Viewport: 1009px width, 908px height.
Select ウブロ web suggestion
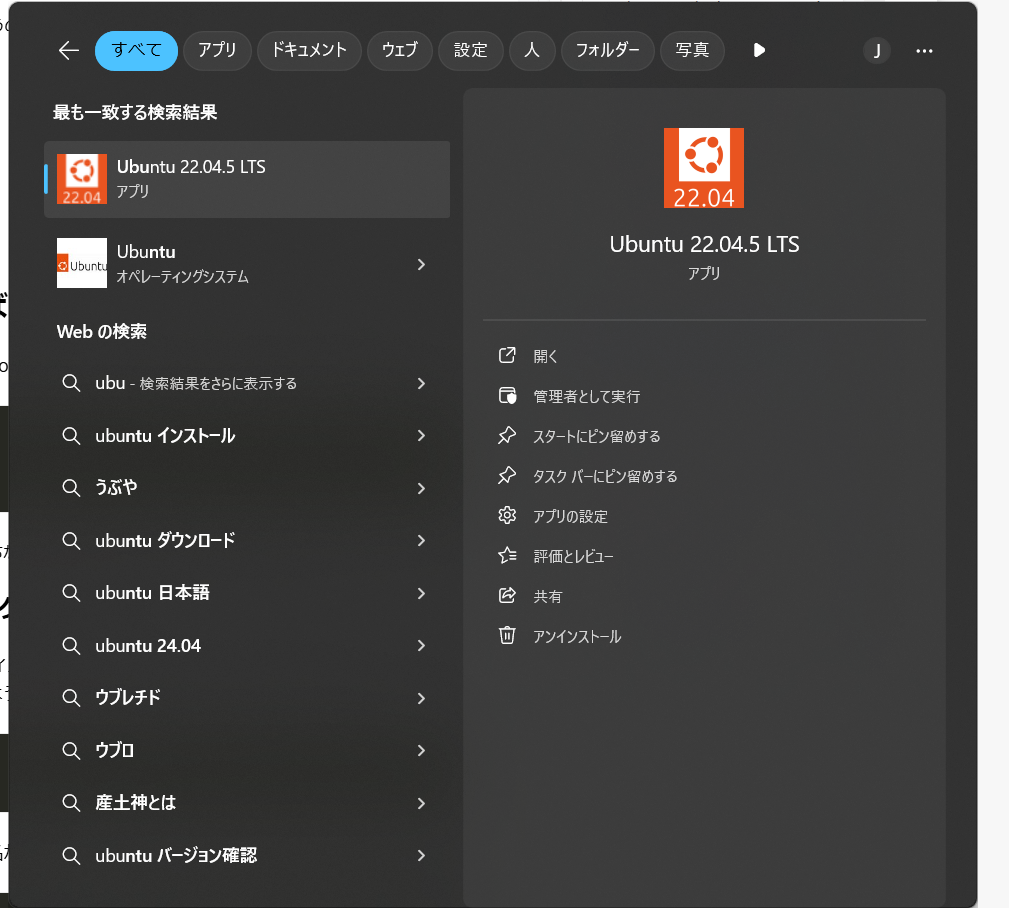point(247,750)
